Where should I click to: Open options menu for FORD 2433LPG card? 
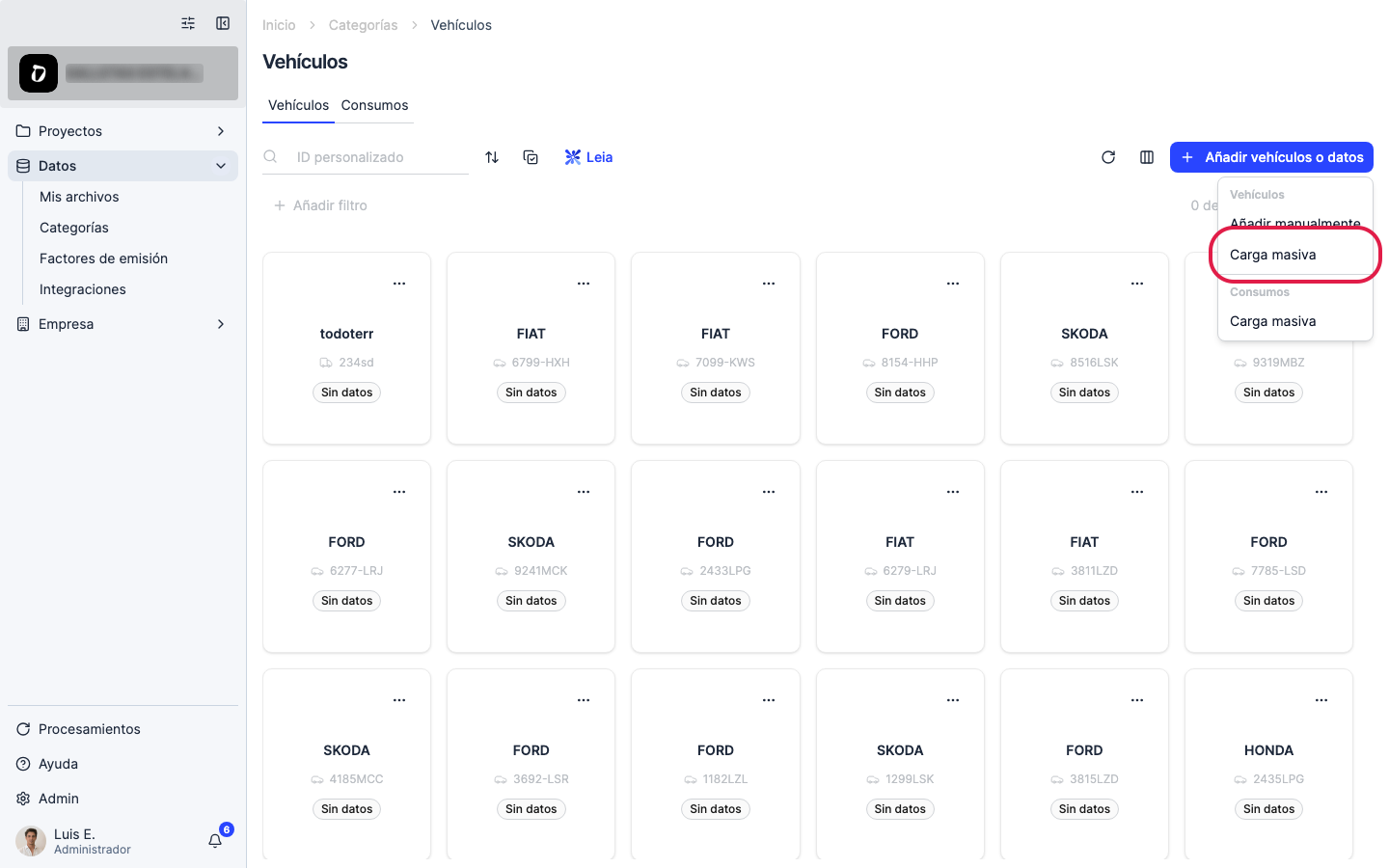pos(769,492)
